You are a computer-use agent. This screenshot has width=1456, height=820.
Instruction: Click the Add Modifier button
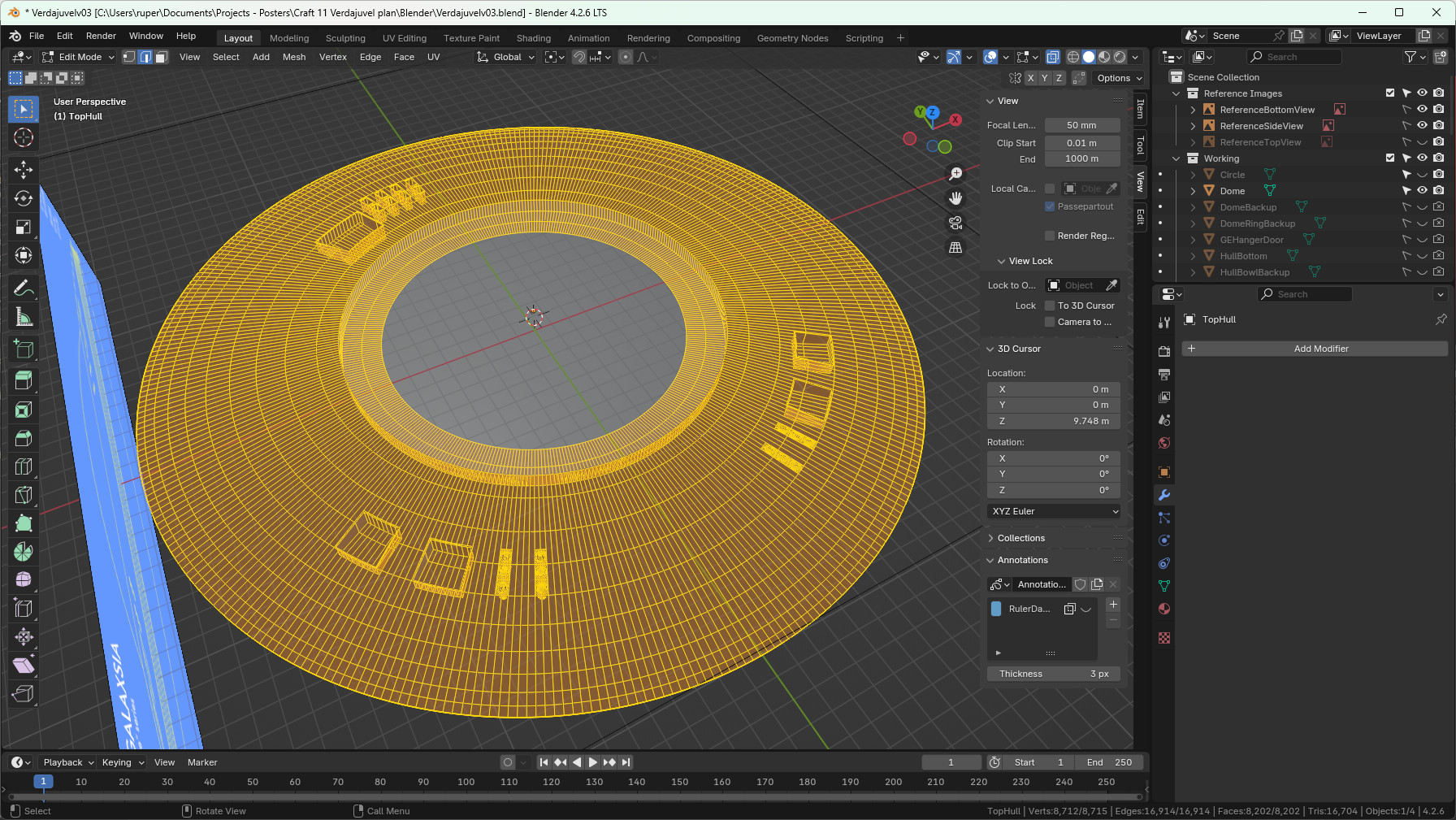(x=1314, y=349)
